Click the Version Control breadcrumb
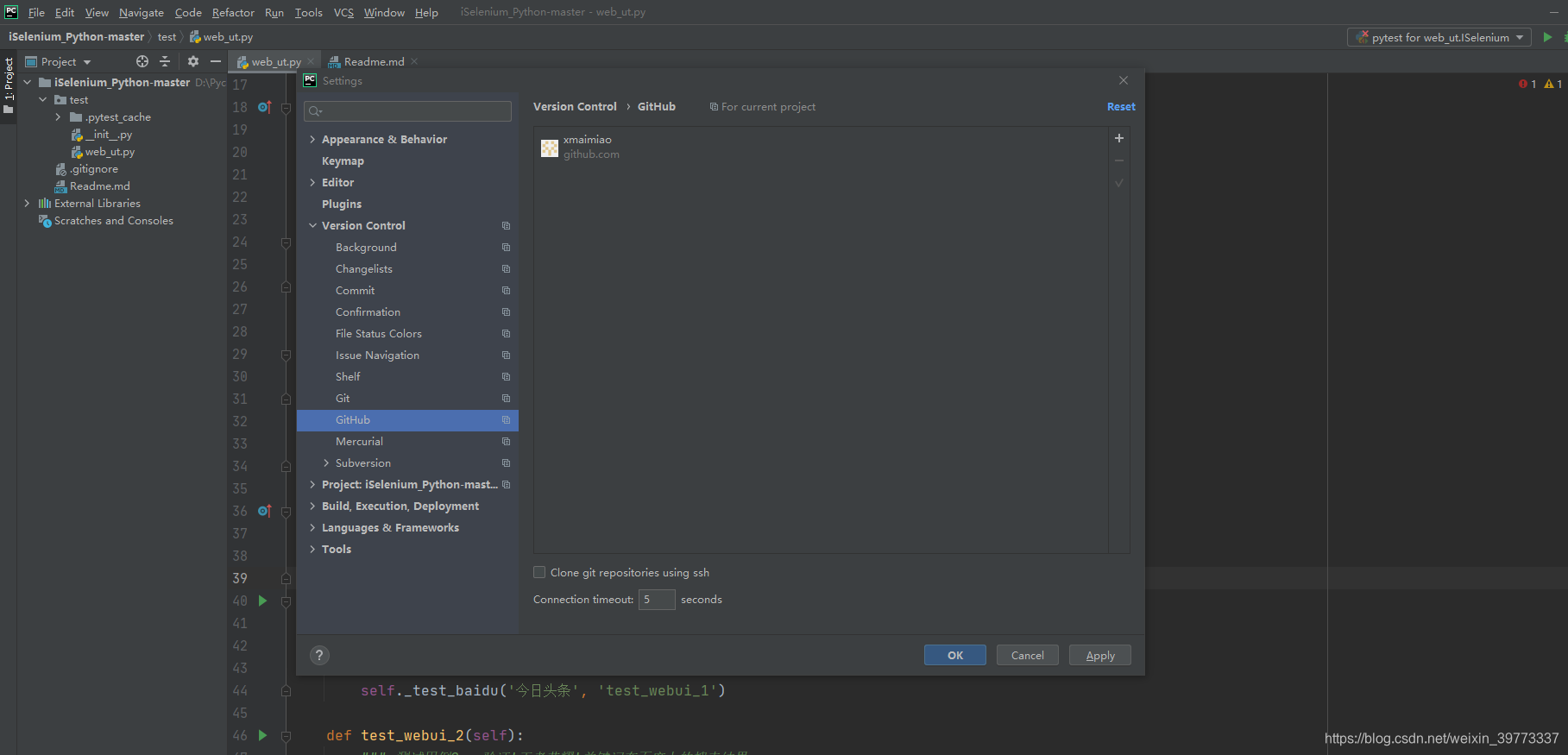 [575, 107]
